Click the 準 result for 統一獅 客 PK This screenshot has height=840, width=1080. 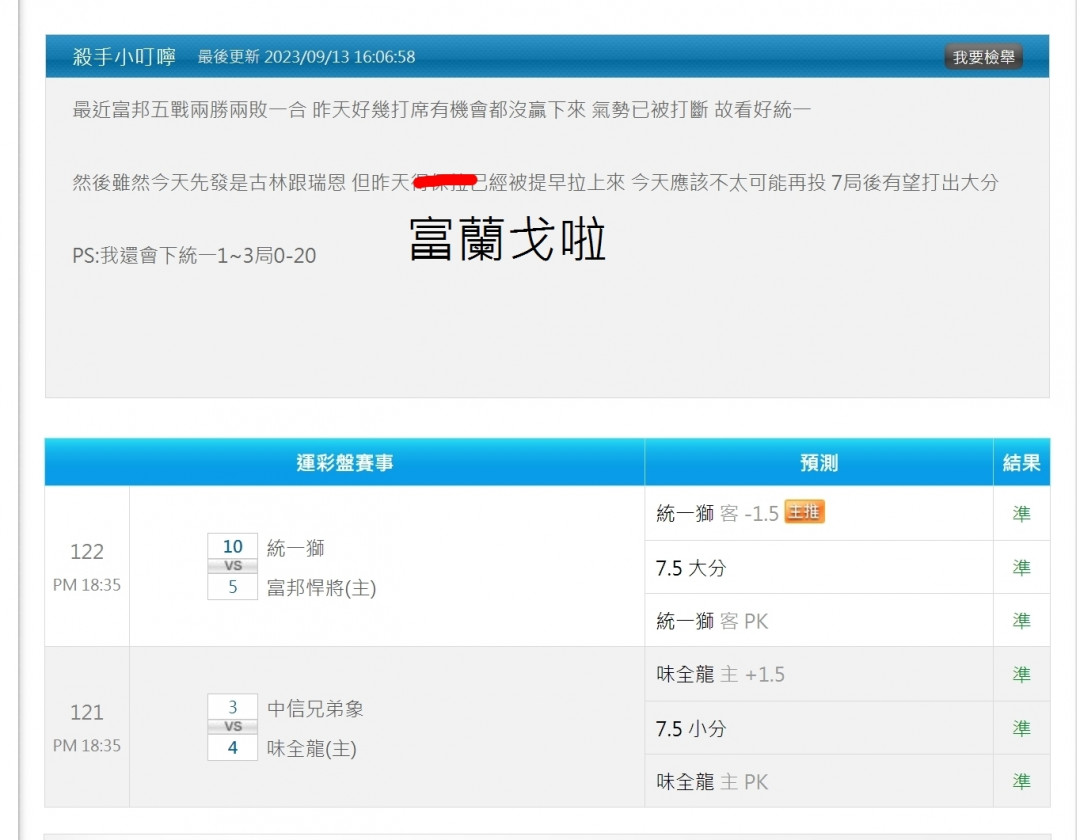1021,621
